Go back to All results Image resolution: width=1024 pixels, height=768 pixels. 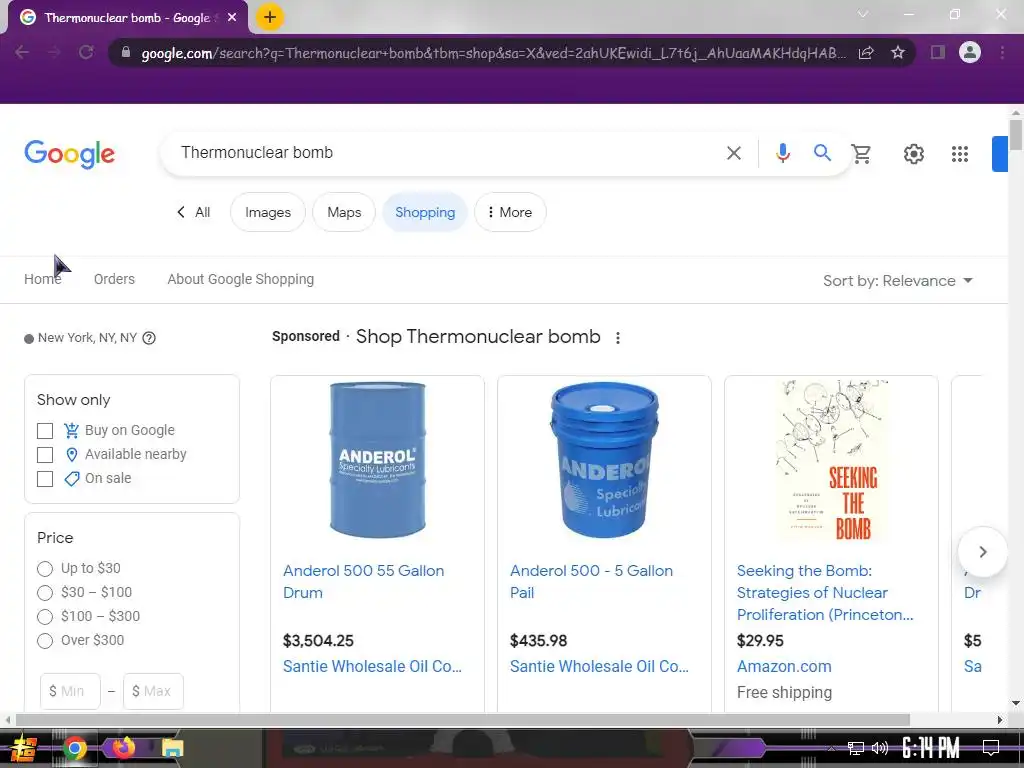(193, 212)
